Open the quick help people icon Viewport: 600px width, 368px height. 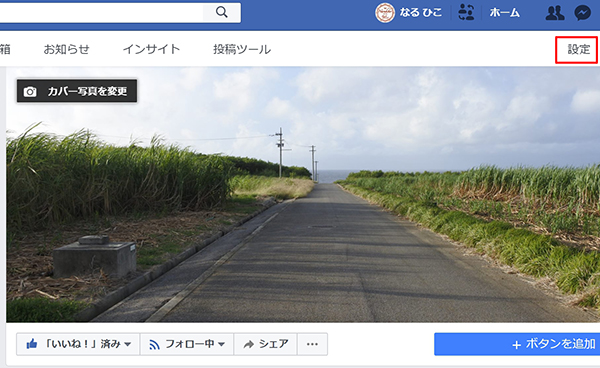tap(466, 12)
